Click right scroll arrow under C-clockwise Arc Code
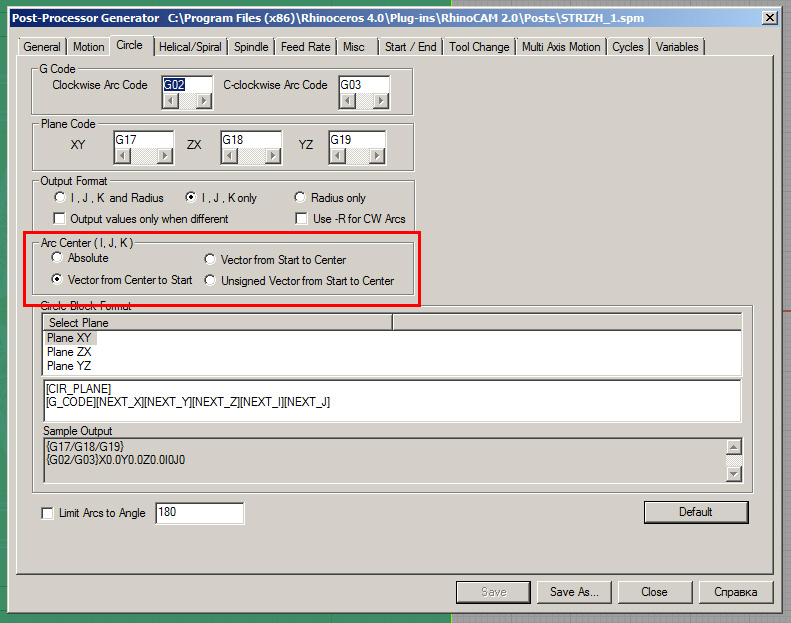Screen dimensions: 791x623 pos(380,101)
